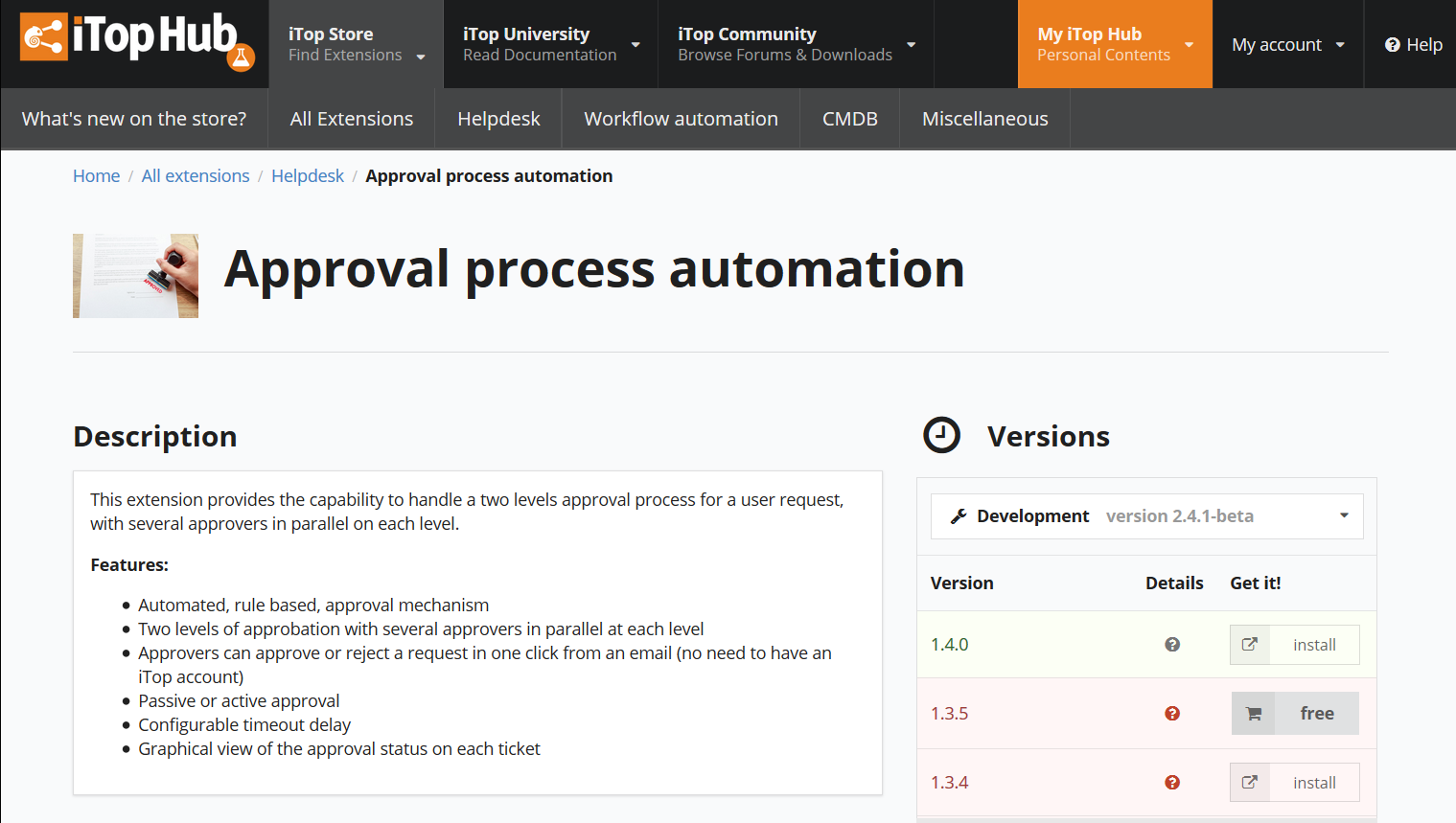
Task: Open the Miscellaneous category tab
Action: [x=984, y=119]
